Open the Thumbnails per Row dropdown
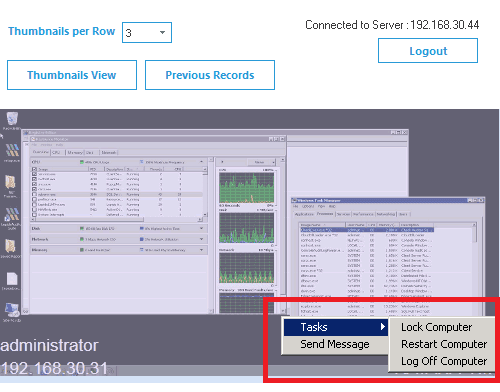The height and width of the screenshot is (392, 500). [x=147, y=32]
